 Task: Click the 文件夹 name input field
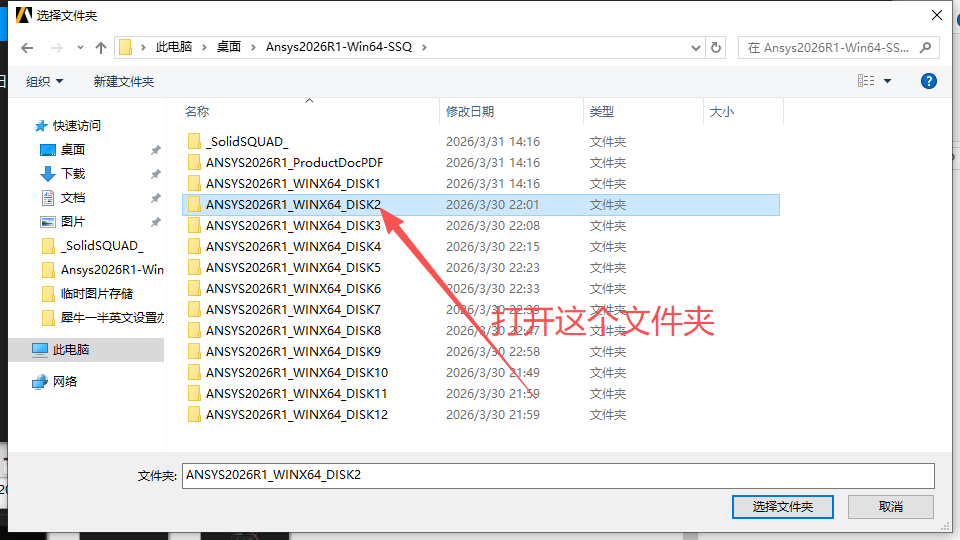coord(558,476)
